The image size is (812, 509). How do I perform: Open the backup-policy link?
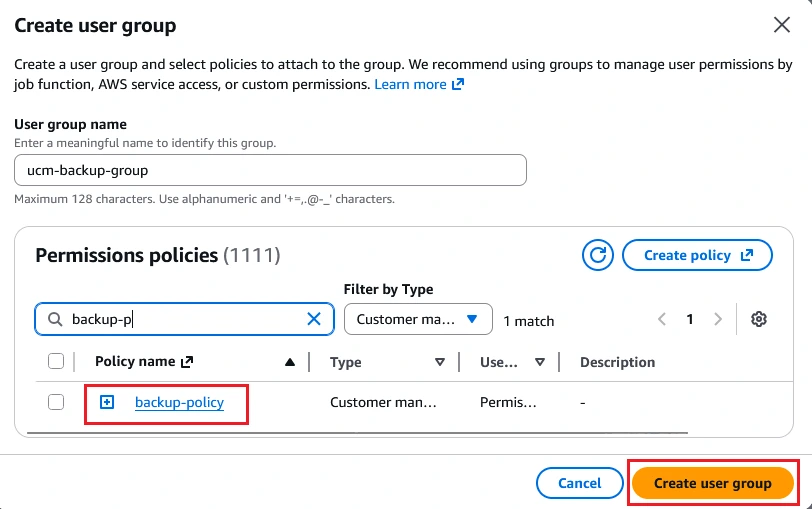pos(179,402)
